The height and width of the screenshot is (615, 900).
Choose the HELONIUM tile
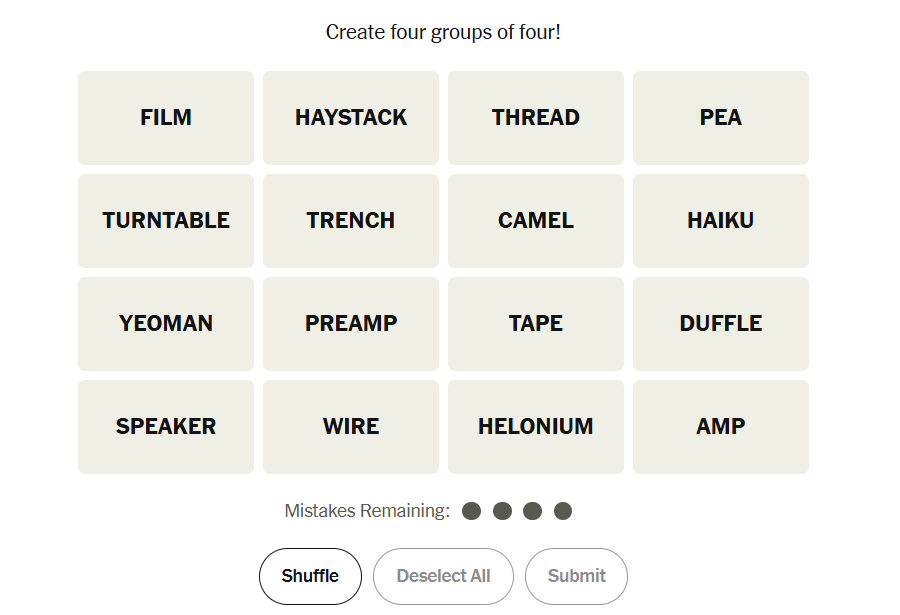click(x=536, y=427)
